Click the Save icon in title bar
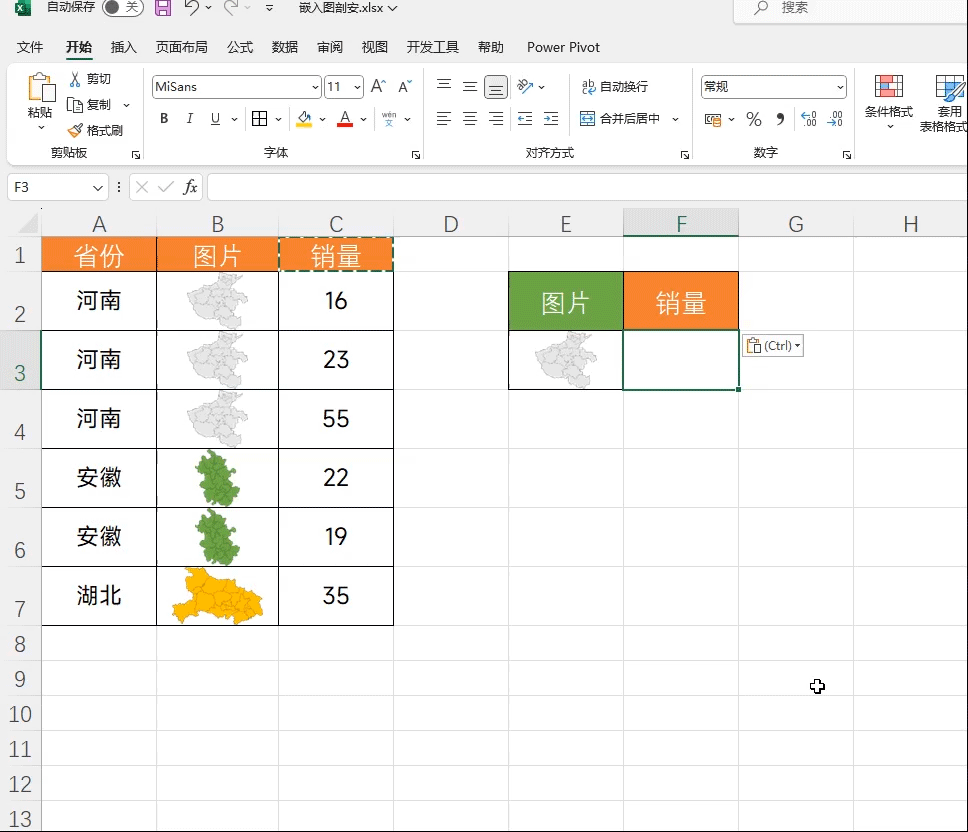968x832 pixels. tap(163, 8)
